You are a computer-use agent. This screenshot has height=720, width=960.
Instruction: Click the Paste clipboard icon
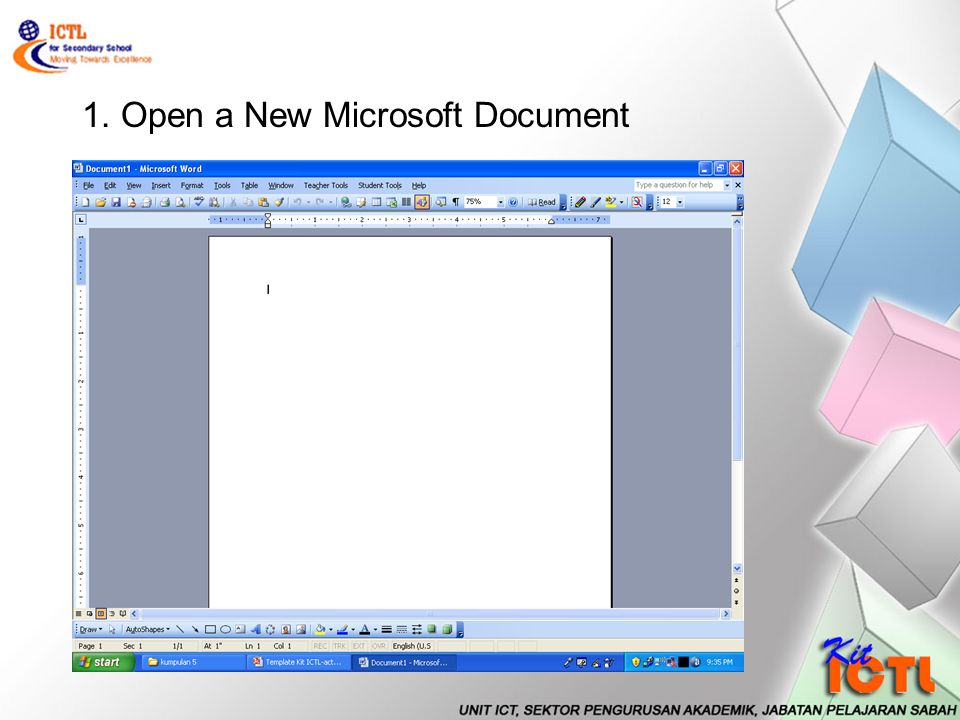point(263,202)
